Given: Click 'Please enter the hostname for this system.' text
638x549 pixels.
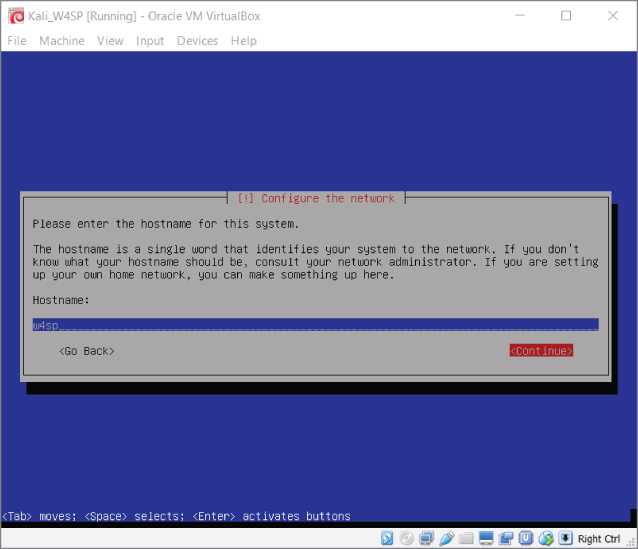Looking at the screenshot, I should [x=166, y=224].
